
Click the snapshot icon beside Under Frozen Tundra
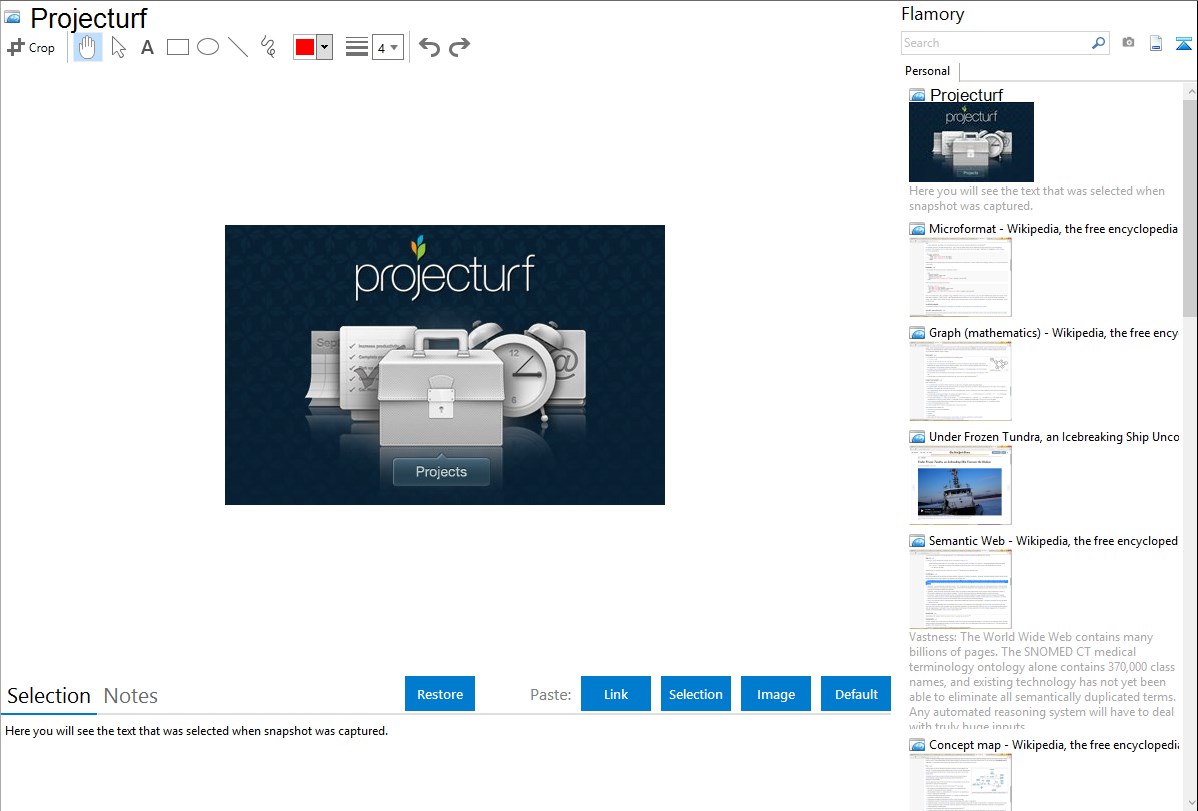pyautogui.click(x=917, y=437)
